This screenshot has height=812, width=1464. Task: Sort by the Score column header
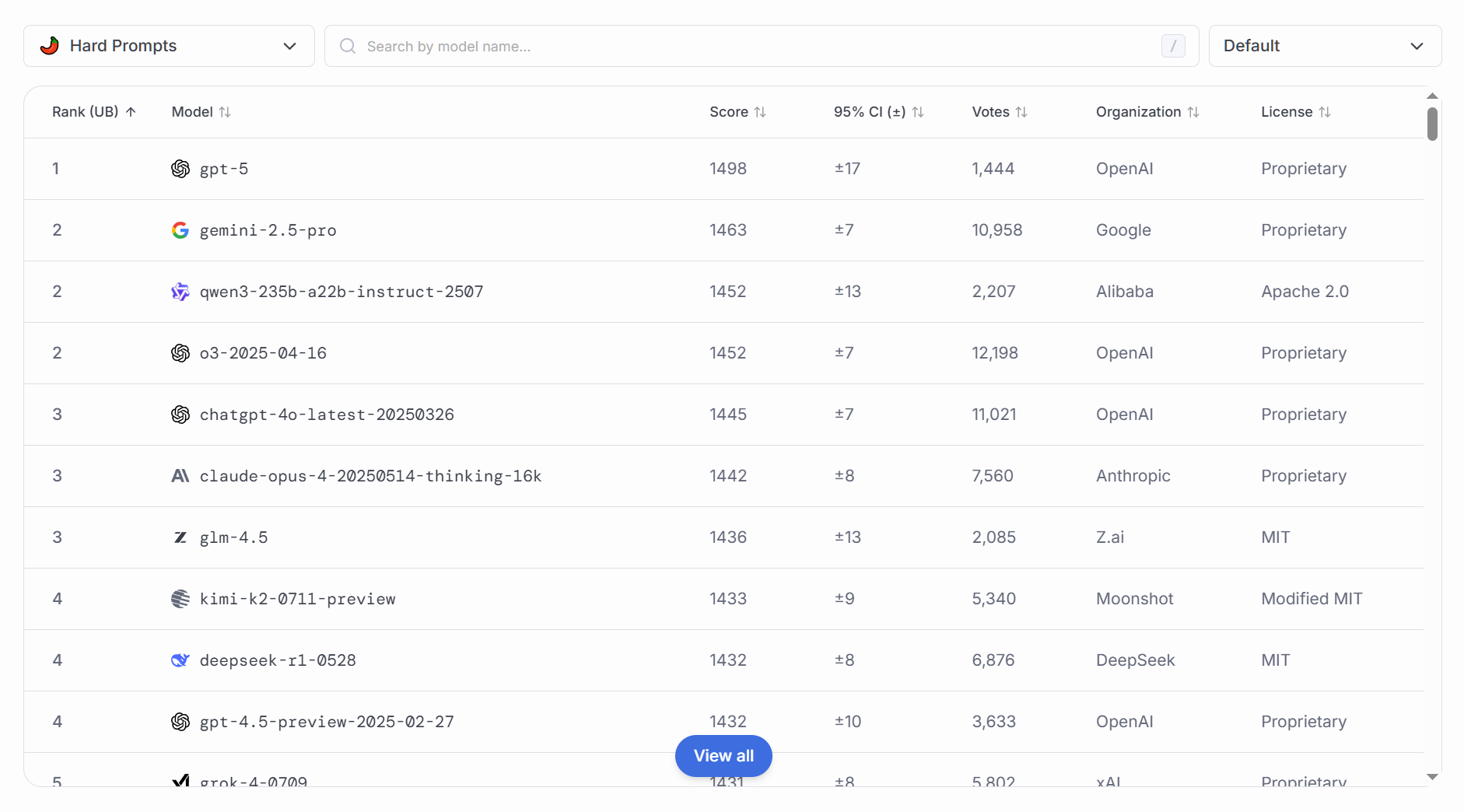point(738,112)
